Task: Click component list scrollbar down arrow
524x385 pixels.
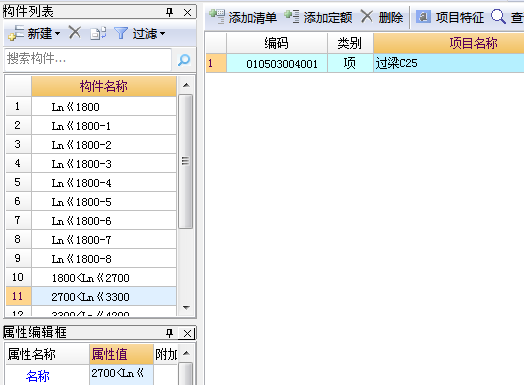Action: [186, 307]
